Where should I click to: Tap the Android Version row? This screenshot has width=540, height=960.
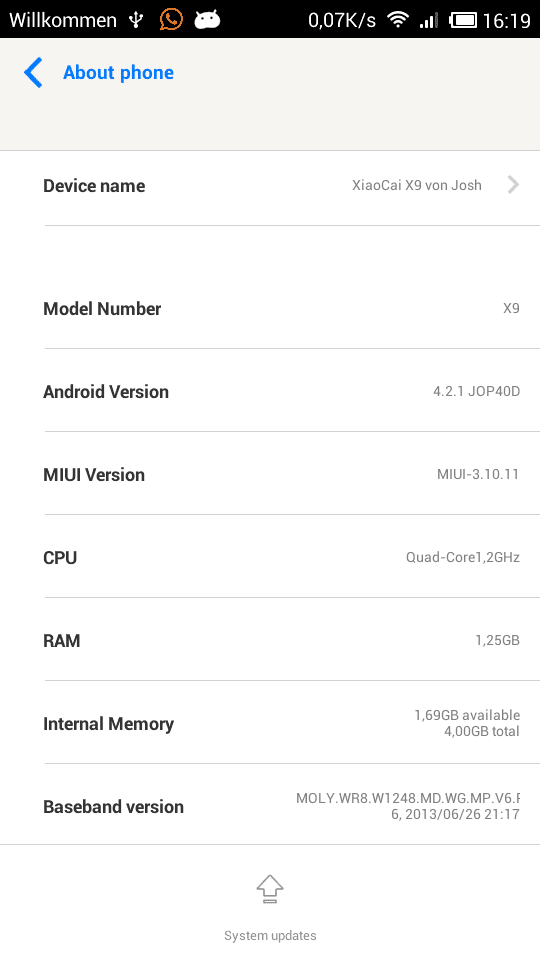coord(270,391)
